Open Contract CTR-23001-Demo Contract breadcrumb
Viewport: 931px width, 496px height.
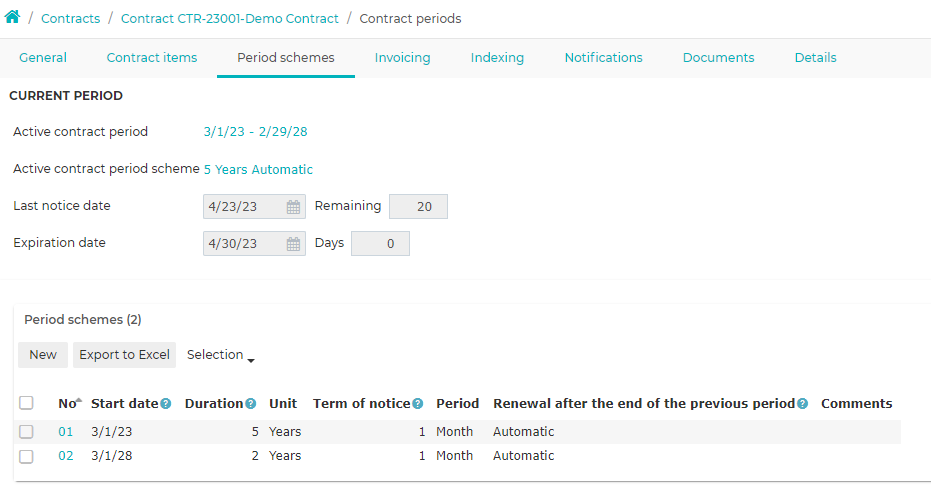click(230, 18)
